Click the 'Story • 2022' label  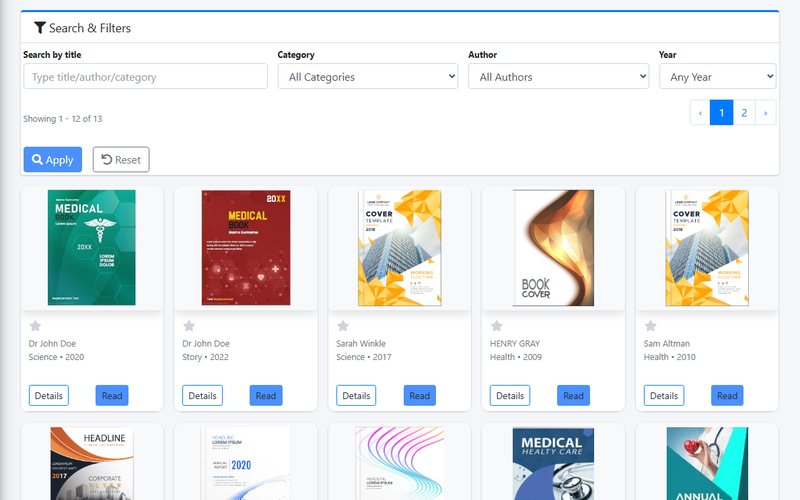(x=205, y=357)
